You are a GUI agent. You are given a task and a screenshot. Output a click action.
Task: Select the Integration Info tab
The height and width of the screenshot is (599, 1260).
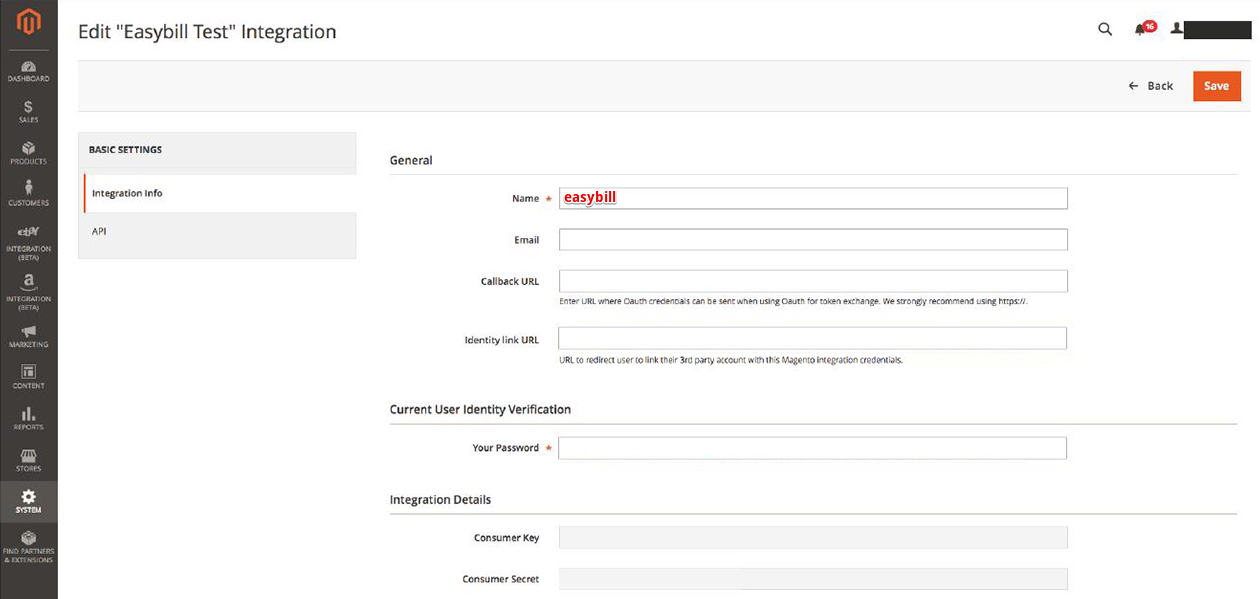220,193
